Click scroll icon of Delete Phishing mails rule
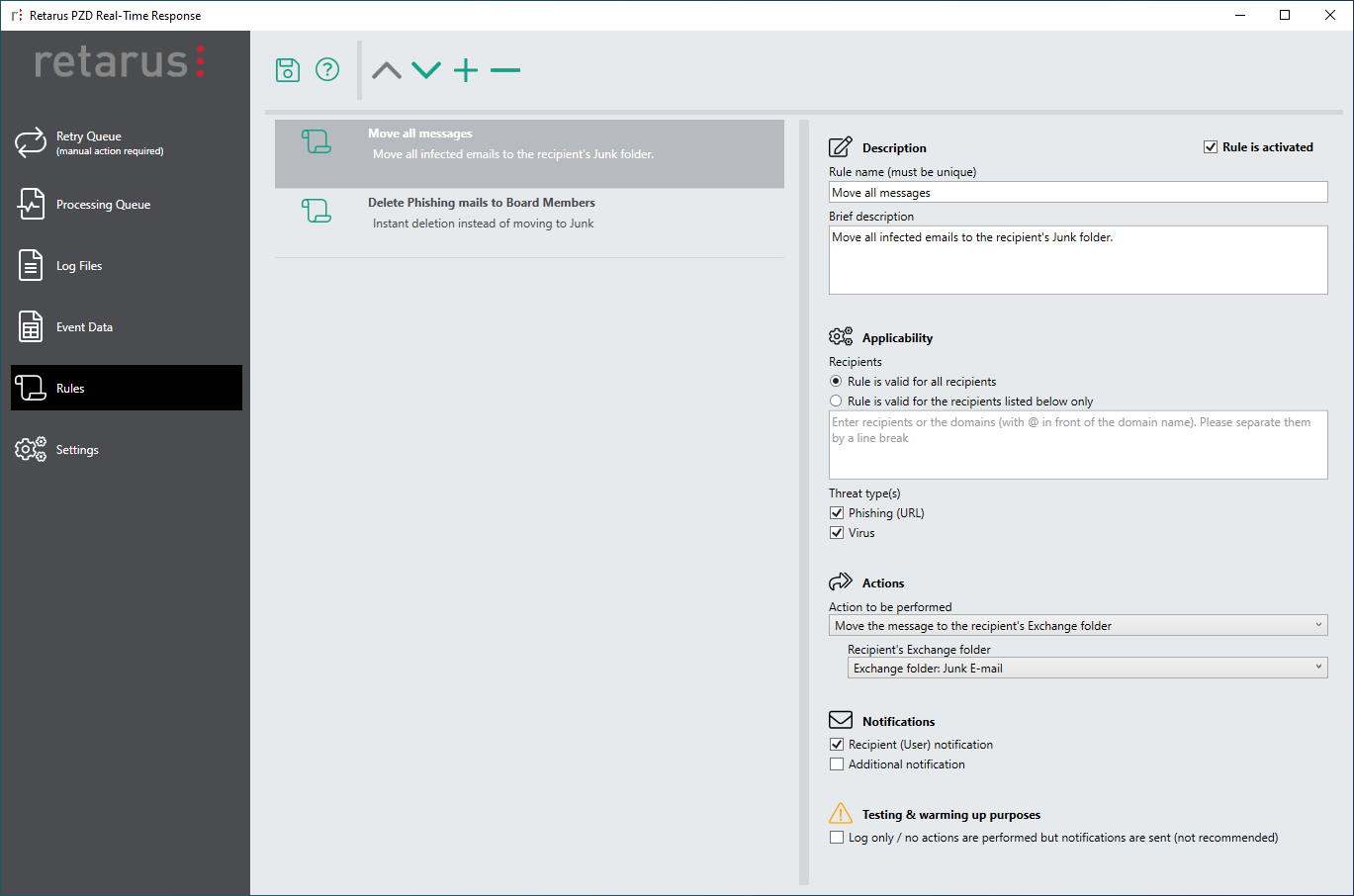Viewport: 1354px width, 896px height. (x=316, y=211)
